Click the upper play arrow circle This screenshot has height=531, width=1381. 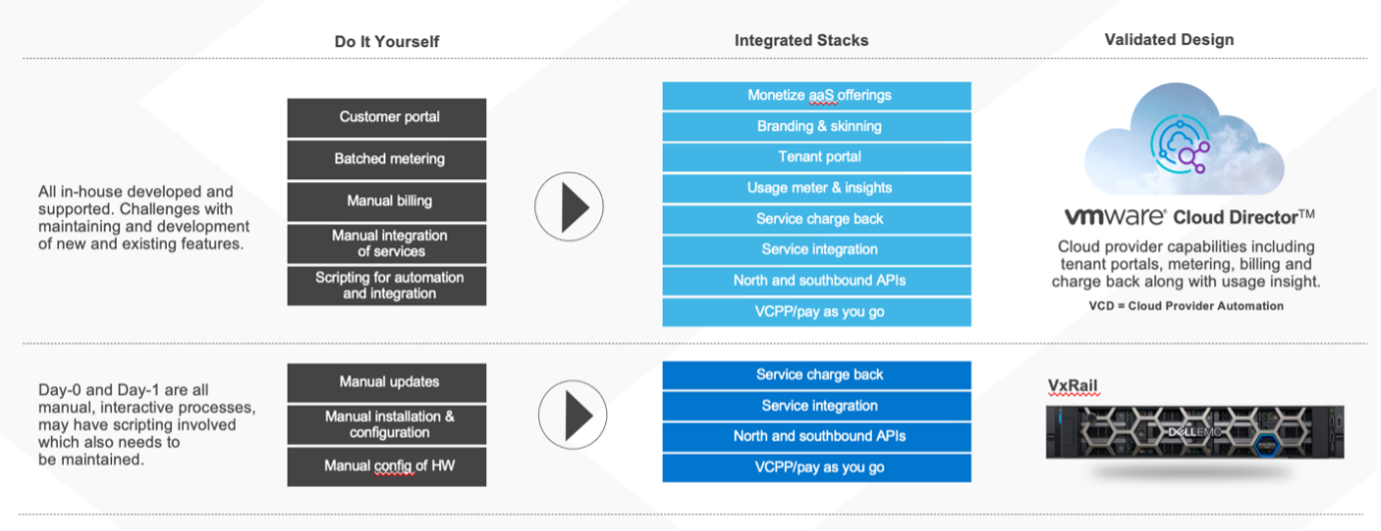click(569, 207)
